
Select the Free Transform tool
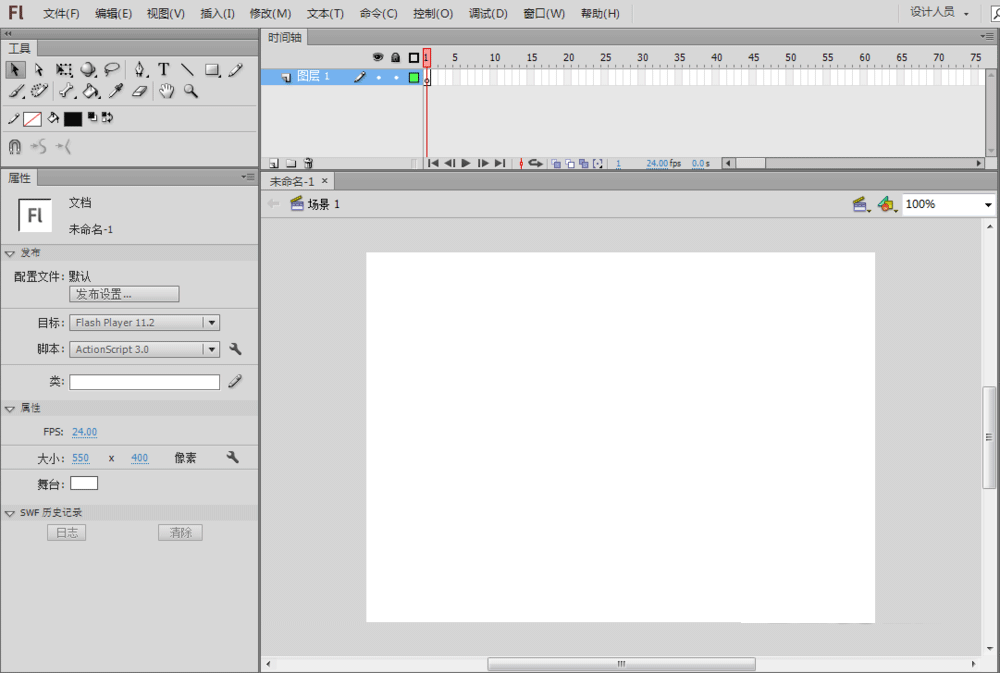pos(64,70)
